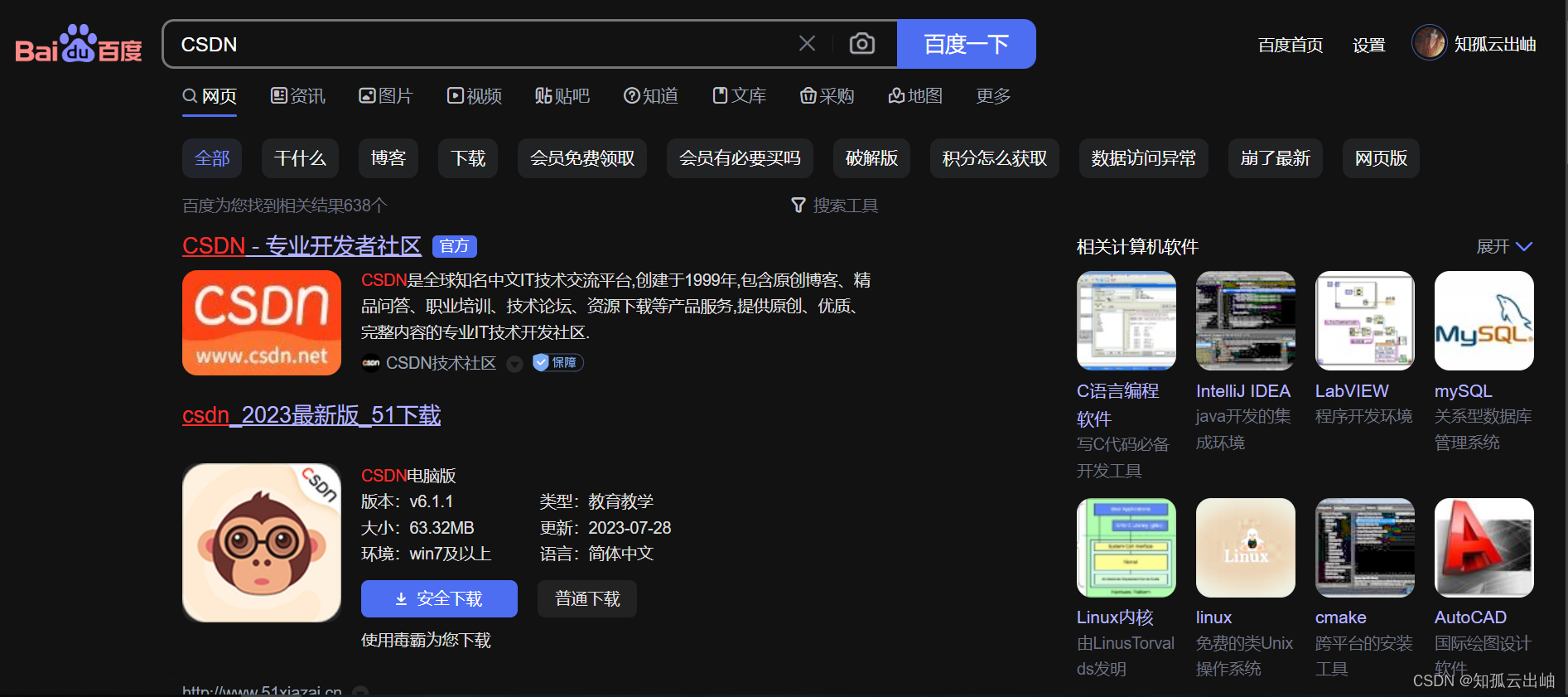Select the 下载 filter chip
The width and height of the screenshot is (1568, 697).
[468, 158]
